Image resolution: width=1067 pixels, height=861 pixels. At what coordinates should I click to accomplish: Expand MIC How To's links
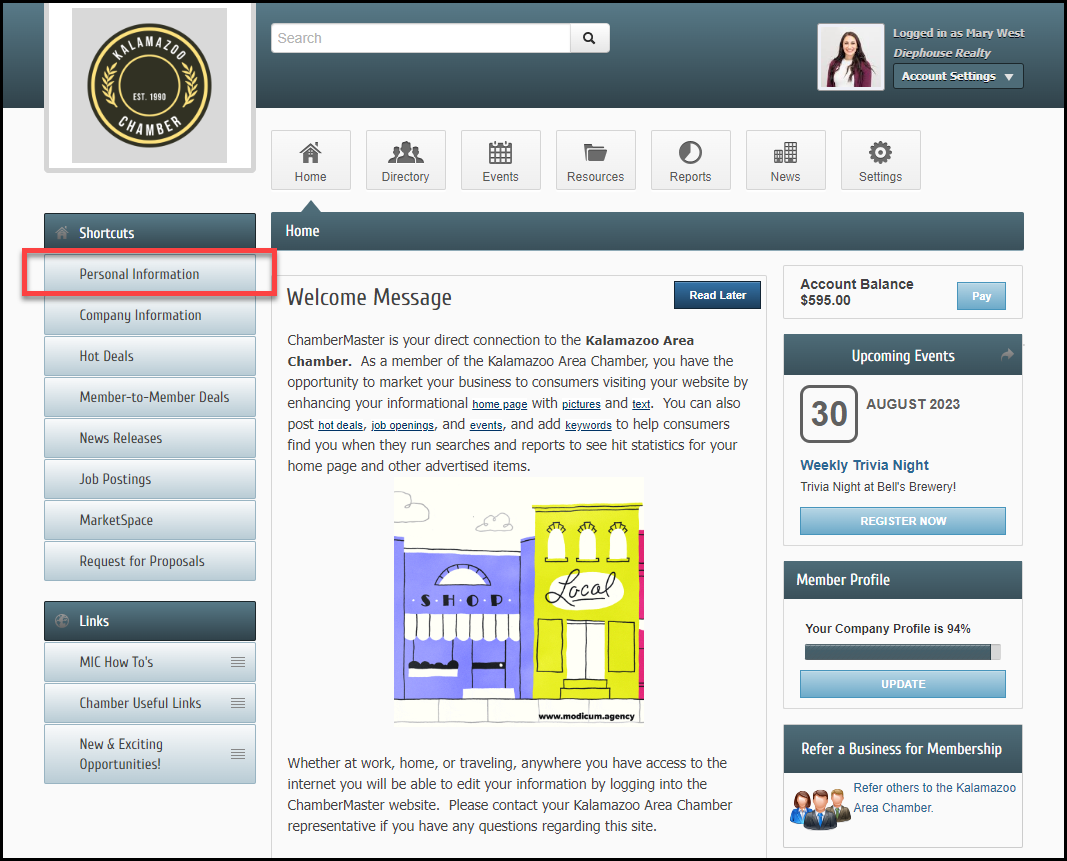pos(150,662)
